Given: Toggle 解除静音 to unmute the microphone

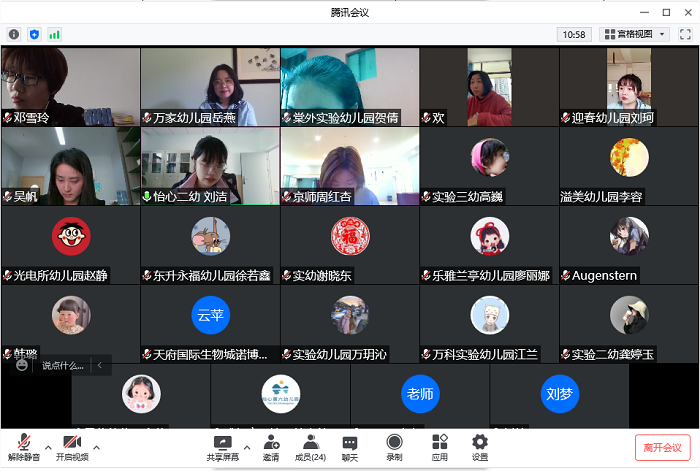Looking at the screenshot, I should pos(22,447).
